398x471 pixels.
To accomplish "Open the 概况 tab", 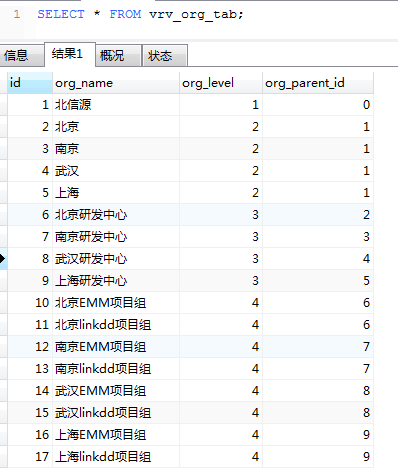I will pos(118,55).
